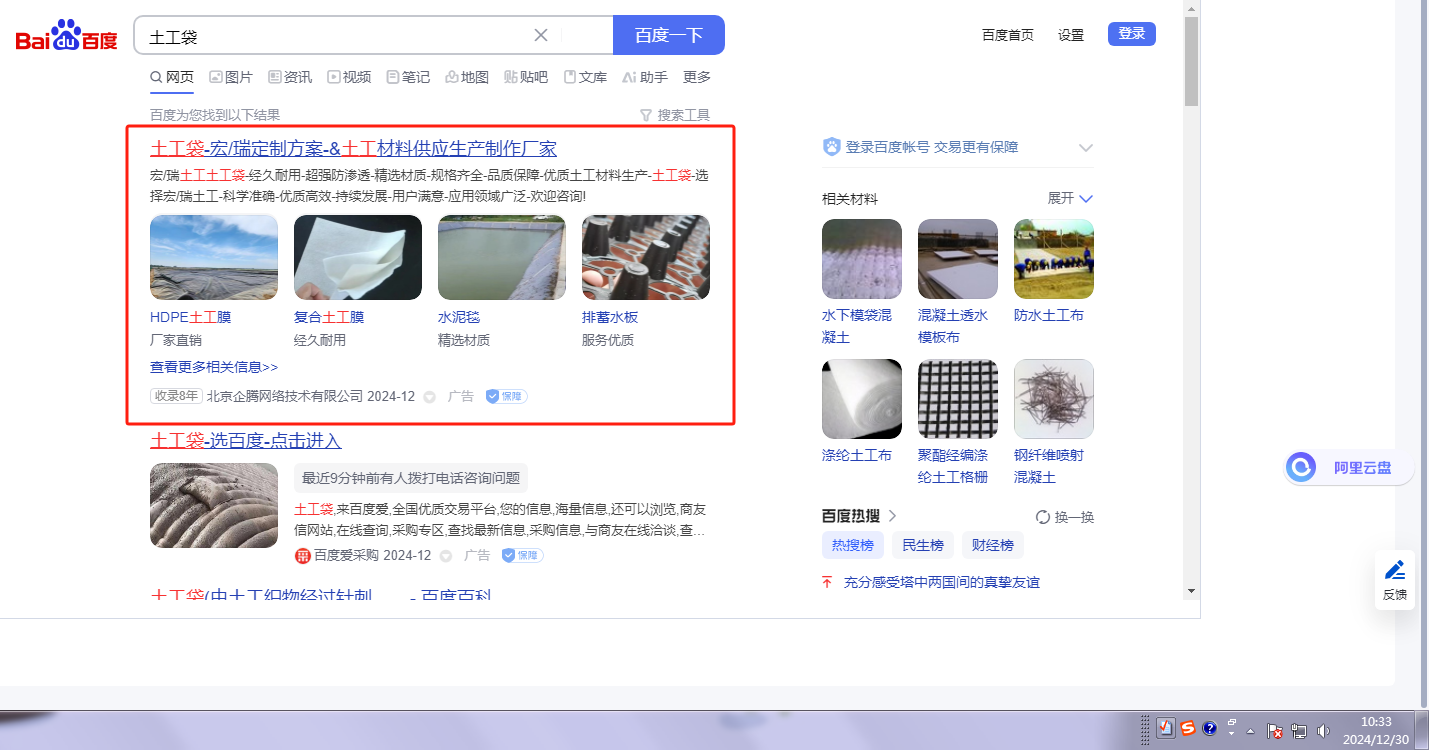Click the HDPE土工膜 thumbnail image
Viewport: 1429px width, 750px height.
(x=214, y=257)
